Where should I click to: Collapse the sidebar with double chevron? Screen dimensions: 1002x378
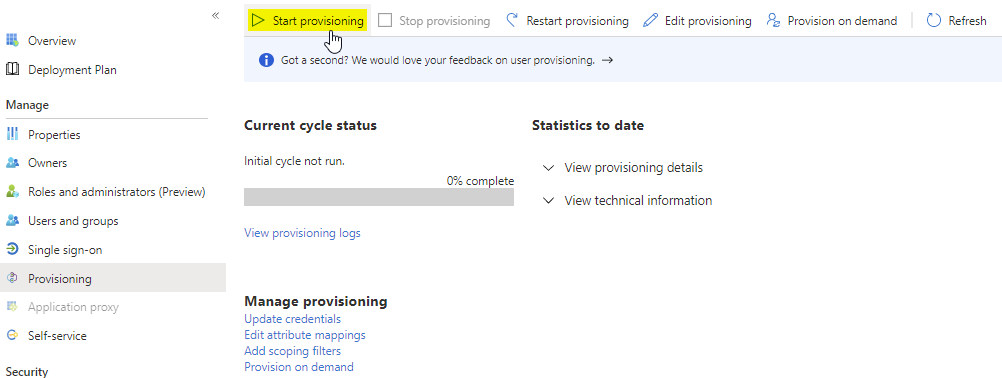215,15
